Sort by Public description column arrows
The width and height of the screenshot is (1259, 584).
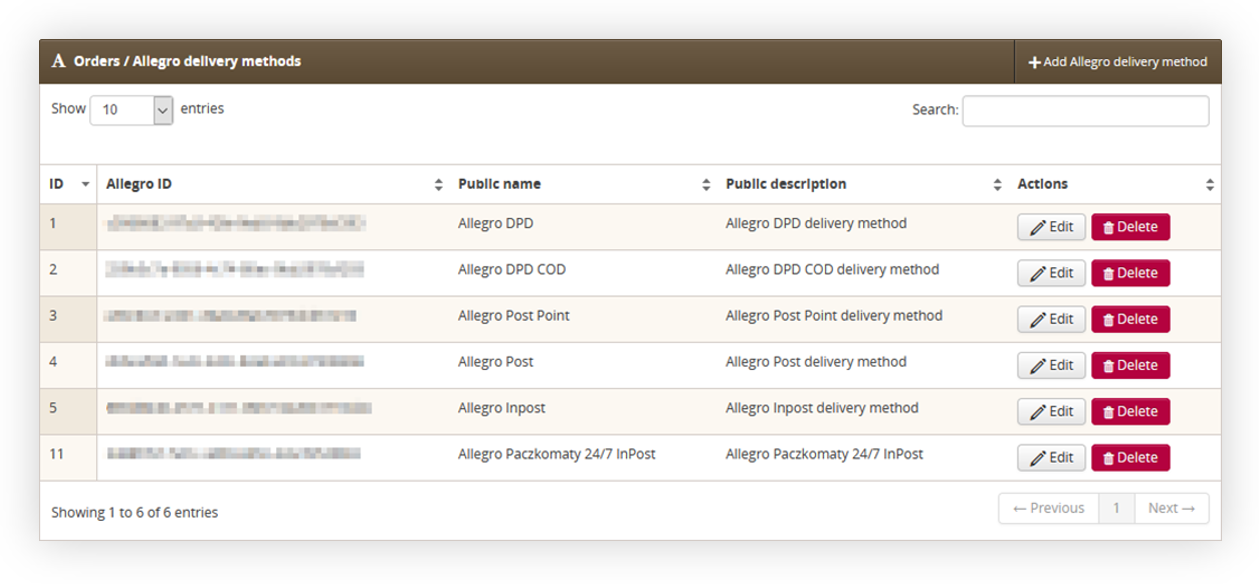pos(997,185)
